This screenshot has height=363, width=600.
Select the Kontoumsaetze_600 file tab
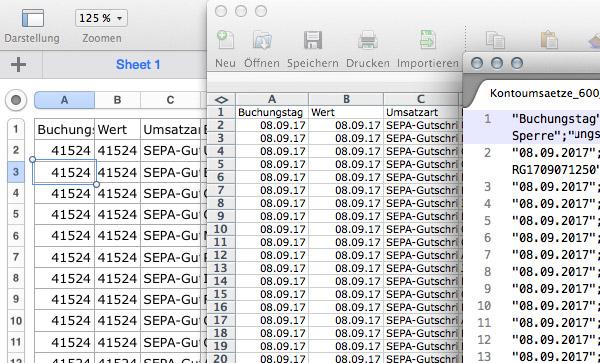[x=545, y=93]
